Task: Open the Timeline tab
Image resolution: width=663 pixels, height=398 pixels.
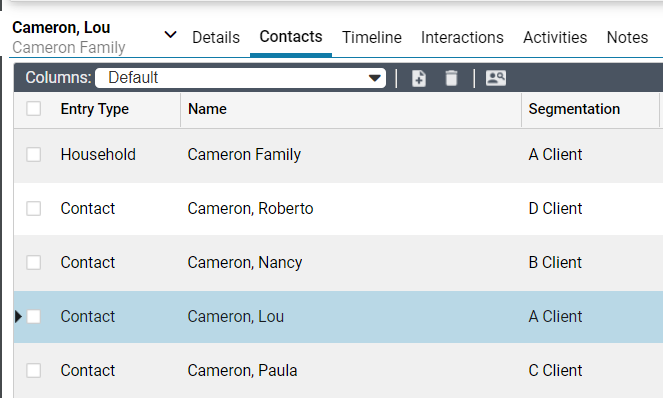Action: pos(372,37)
